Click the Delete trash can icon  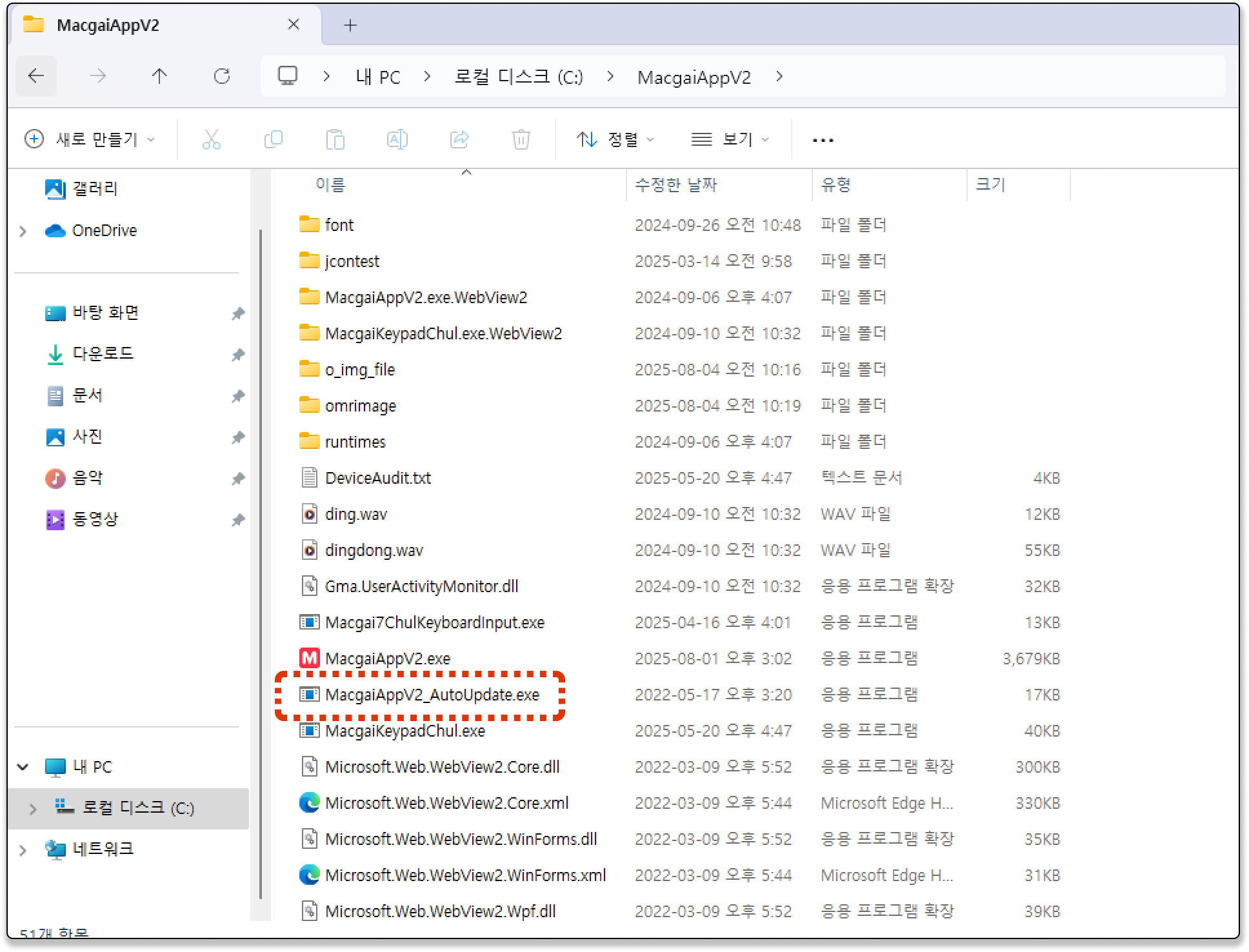click(x=521, y=139)
